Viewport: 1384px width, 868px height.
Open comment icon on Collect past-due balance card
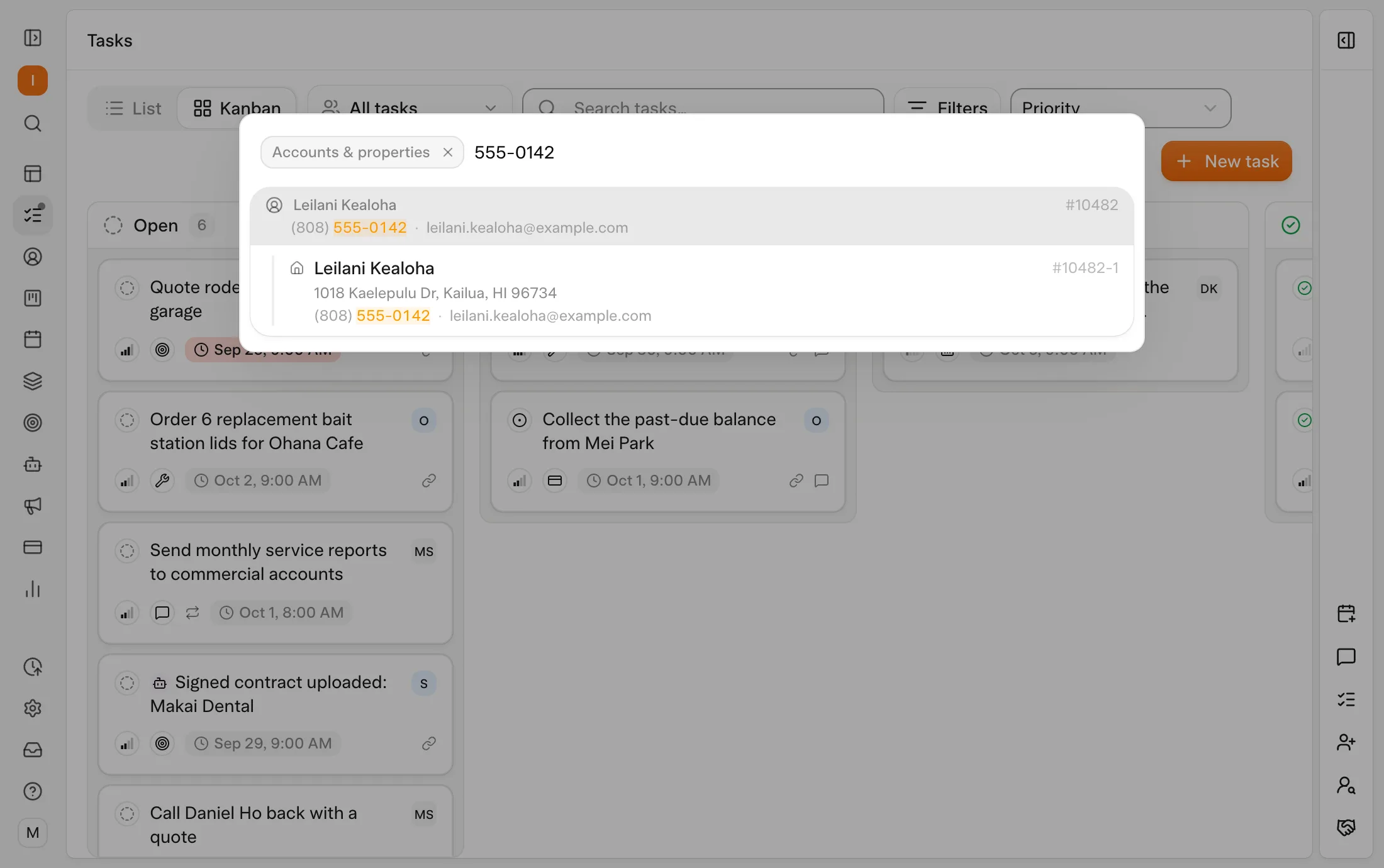[x=822, y=481]
